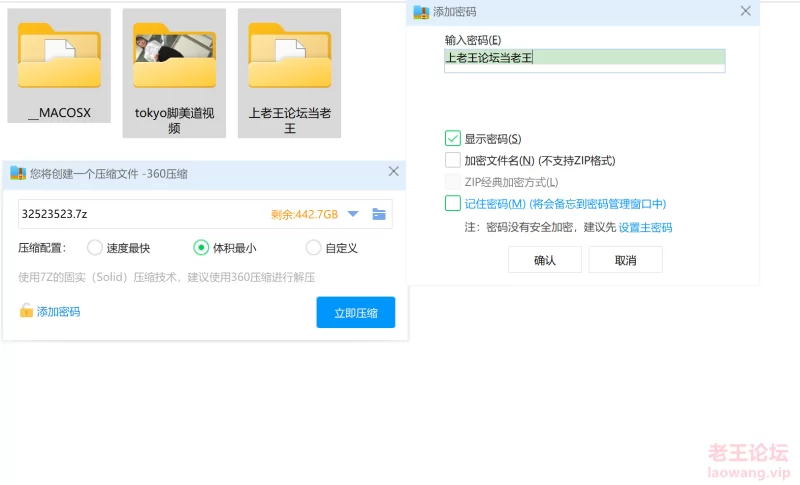Click the 立即压缩 button

click(356, 313)
